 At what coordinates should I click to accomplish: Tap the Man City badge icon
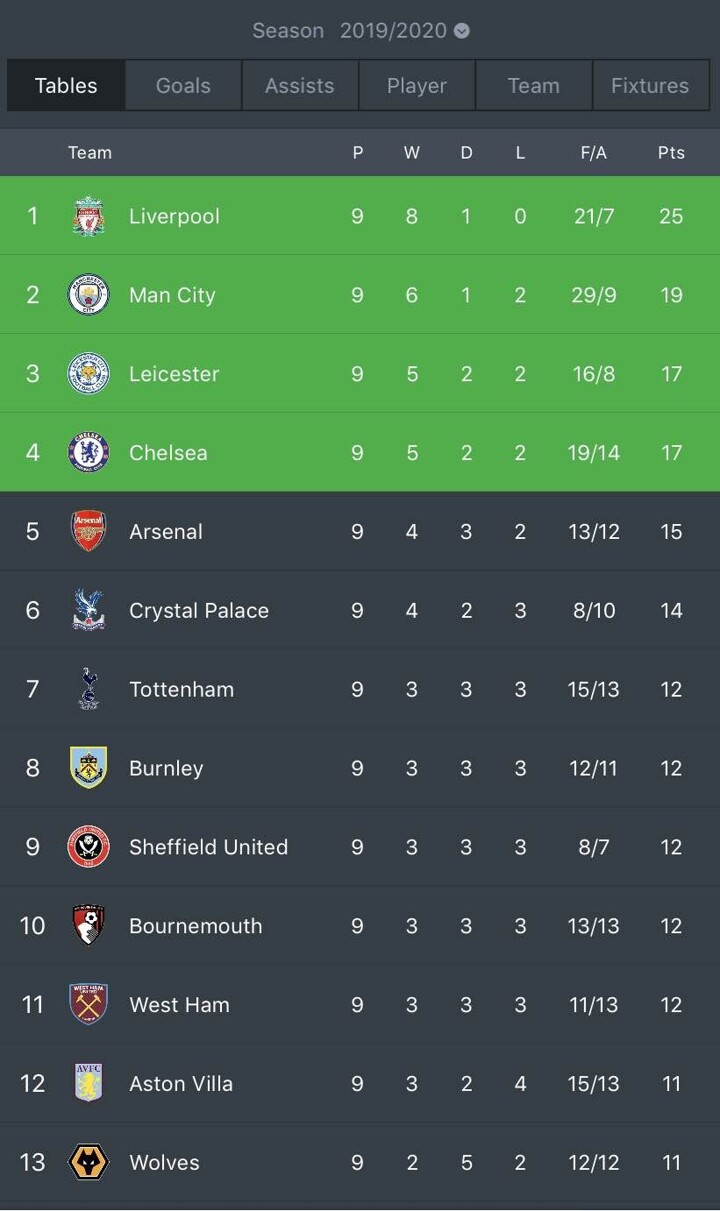coord(88,295)
